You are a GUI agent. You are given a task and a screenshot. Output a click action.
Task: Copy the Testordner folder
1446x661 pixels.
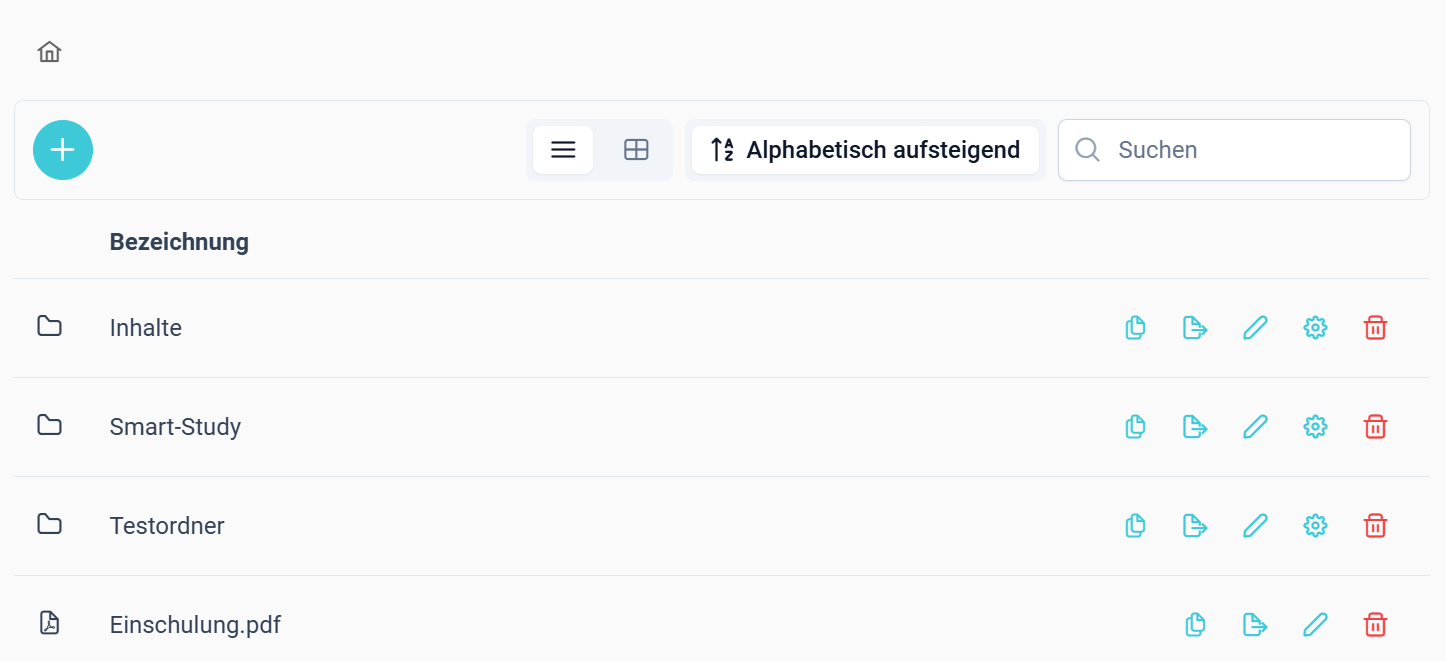tap(1135, 525)
